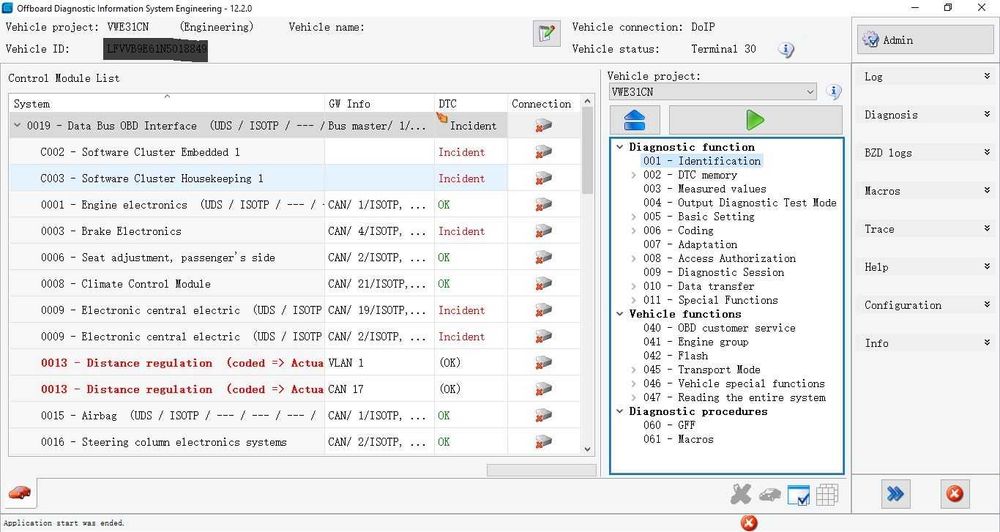Sort by the GW Info column header

(379, 103)
